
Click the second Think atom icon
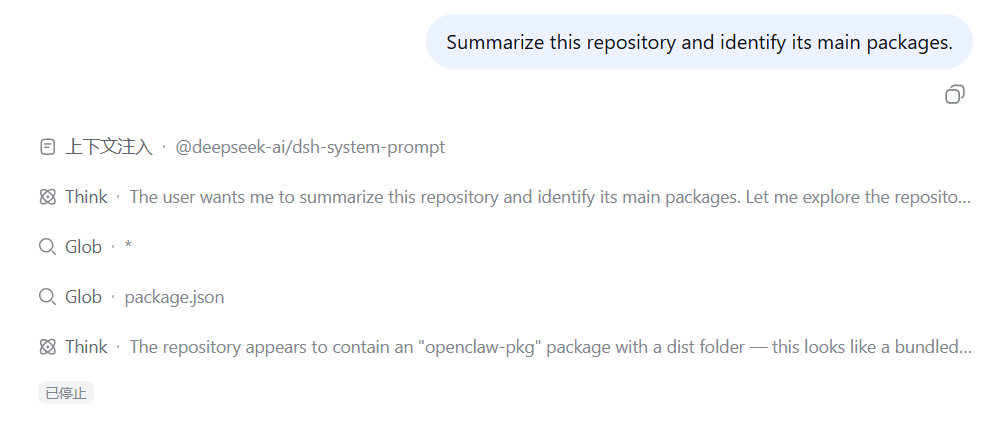(47, 347)
